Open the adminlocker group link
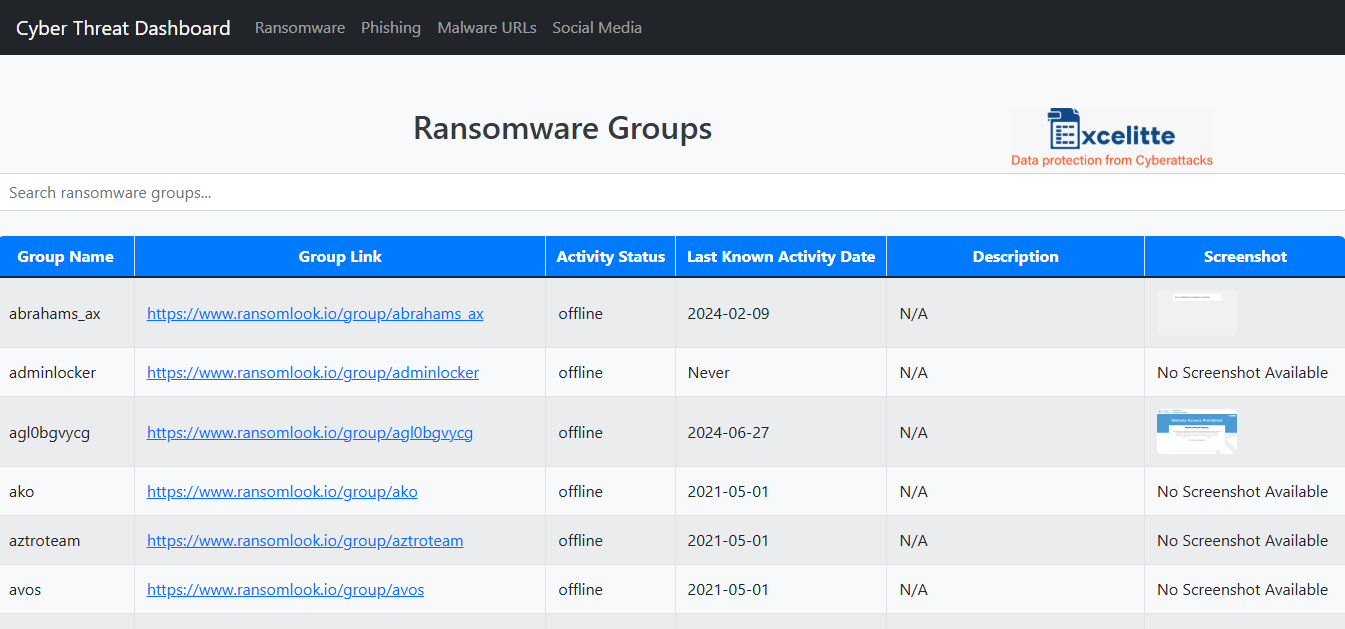Image resolution: width=1345 pixels, height=629 pixels. point(313,372)
